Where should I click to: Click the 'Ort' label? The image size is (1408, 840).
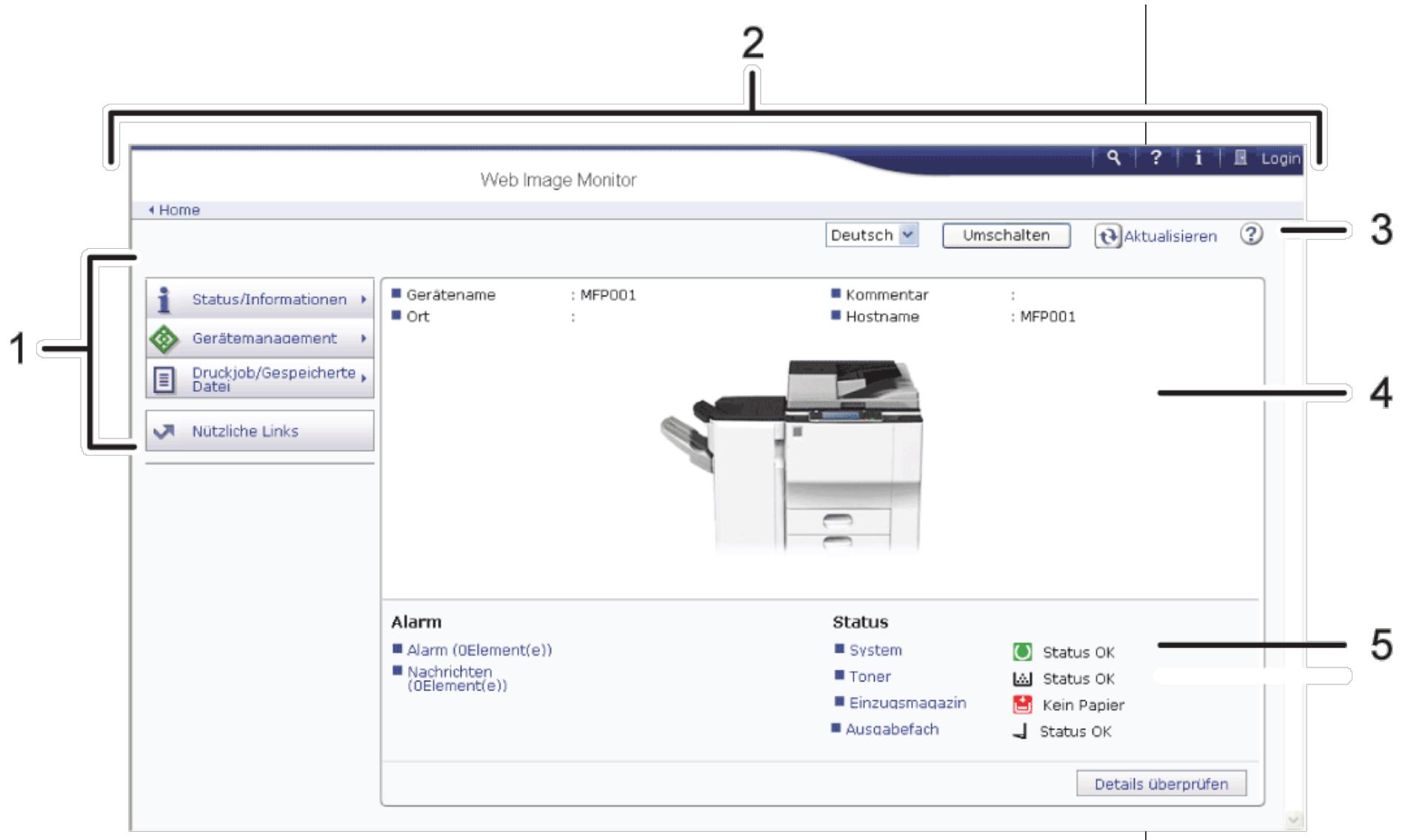pyautogui.click(x=418, y=317)
